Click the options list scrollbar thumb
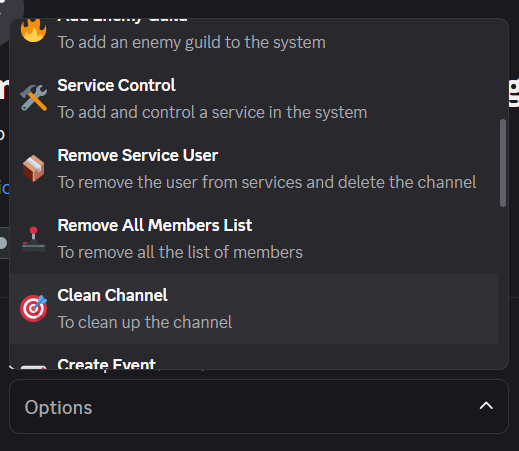Screen dimensions: 519x451 click(x=503, y=163)
